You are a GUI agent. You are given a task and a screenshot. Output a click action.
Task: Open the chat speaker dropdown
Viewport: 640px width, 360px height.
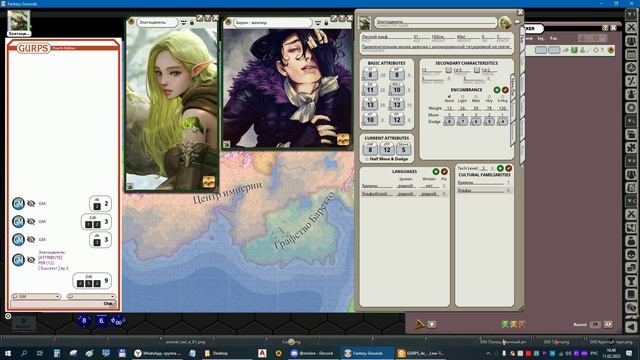click(x=91, y=296)
